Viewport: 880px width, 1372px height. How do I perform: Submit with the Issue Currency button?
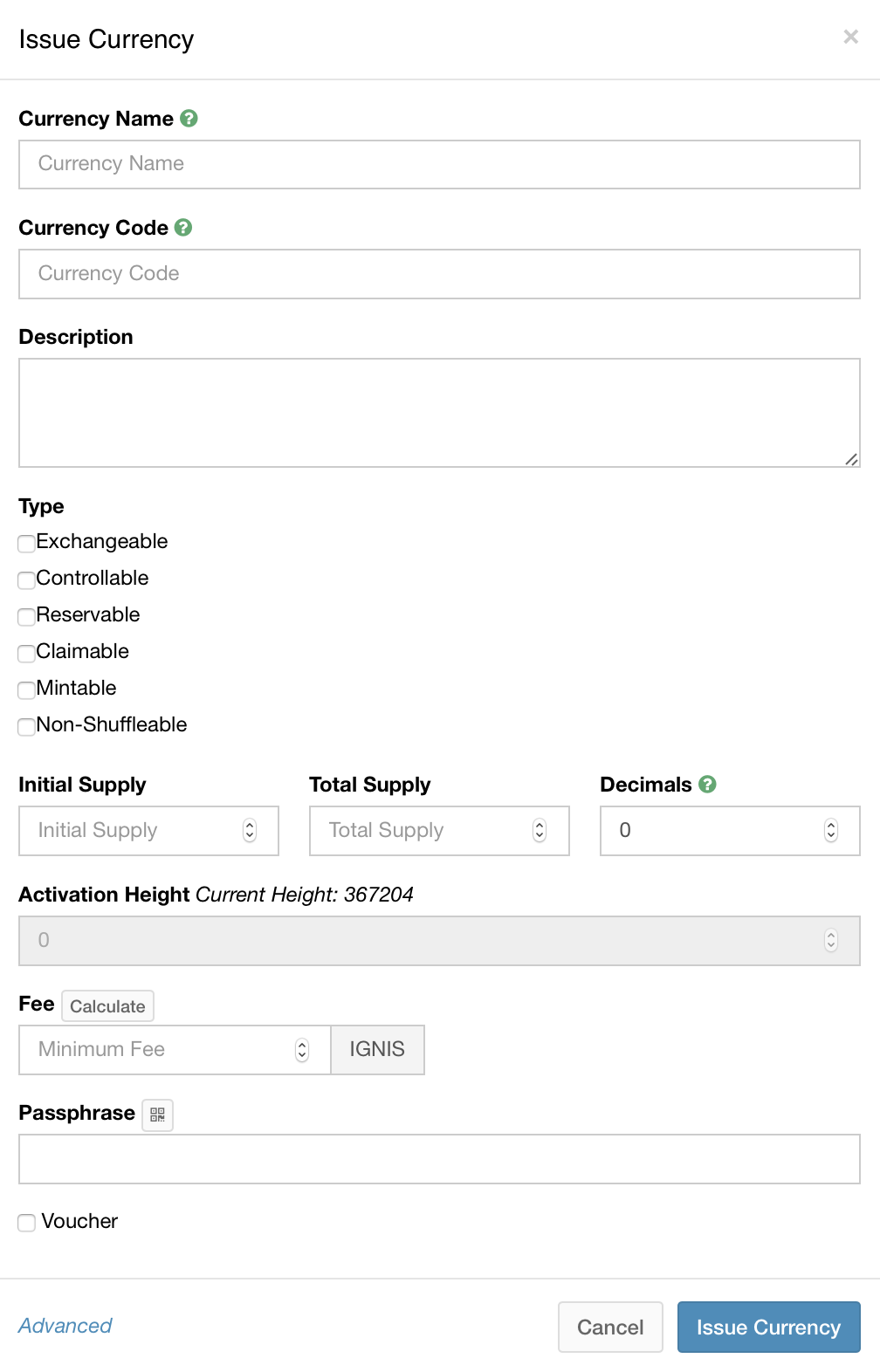coord(768,1327)
